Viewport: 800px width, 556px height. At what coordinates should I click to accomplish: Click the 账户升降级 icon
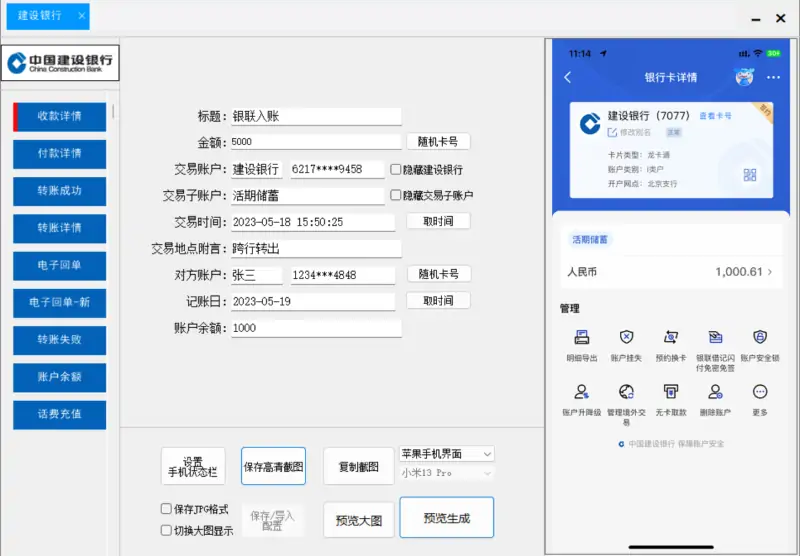coord(582,392)
